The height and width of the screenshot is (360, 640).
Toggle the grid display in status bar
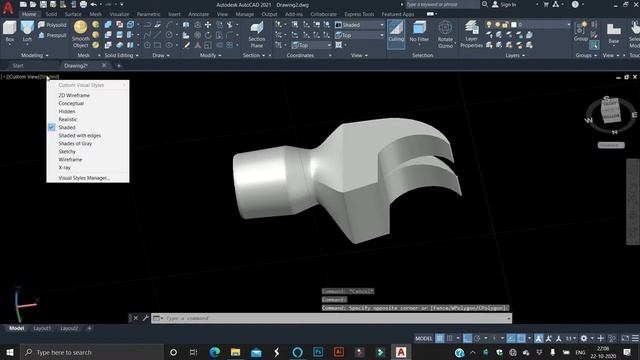440,338
